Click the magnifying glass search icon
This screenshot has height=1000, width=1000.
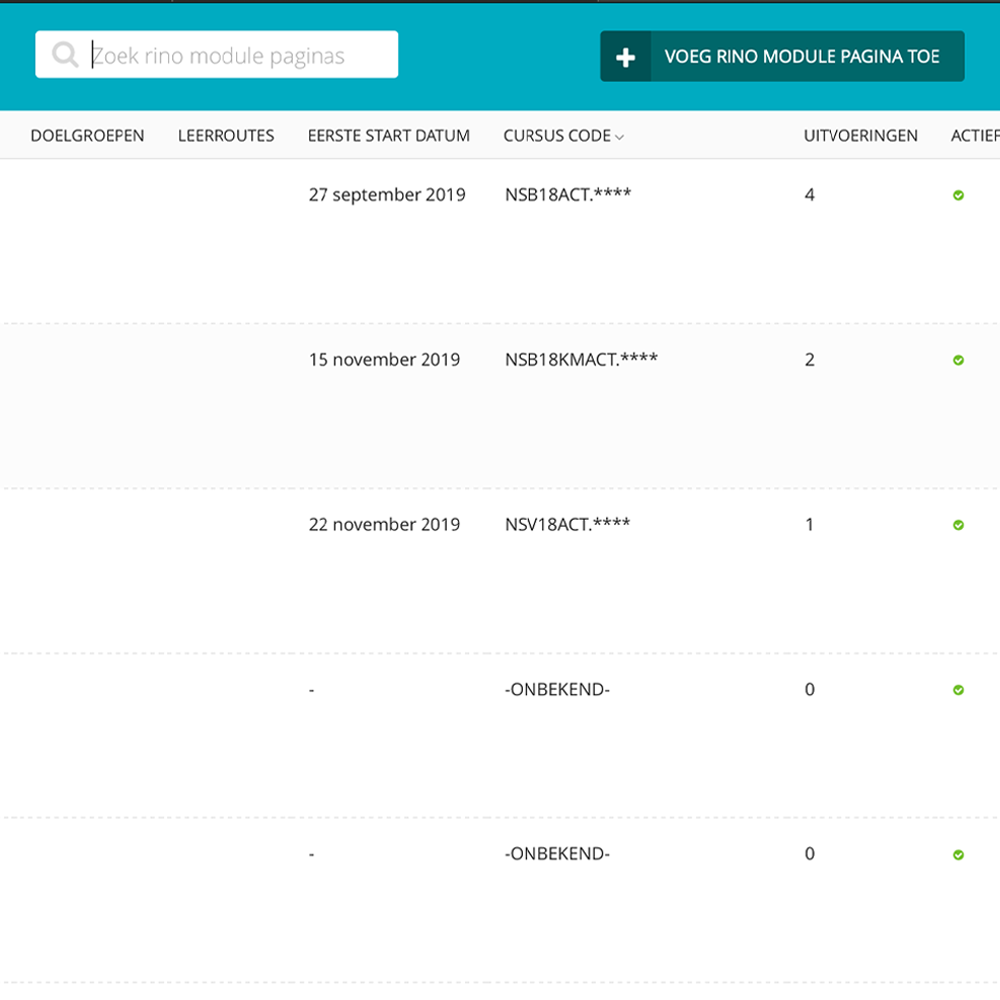[x=65, y=55]
